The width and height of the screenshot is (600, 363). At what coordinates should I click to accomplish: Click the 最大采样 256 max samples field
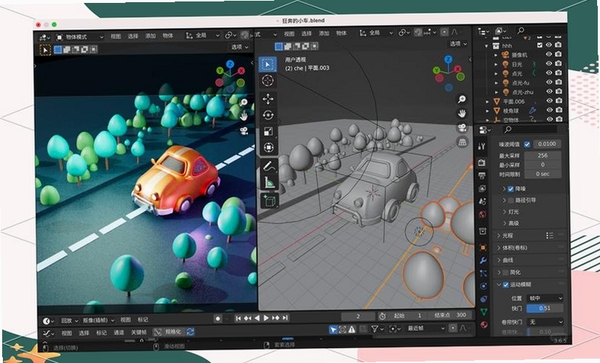(542, 156)
